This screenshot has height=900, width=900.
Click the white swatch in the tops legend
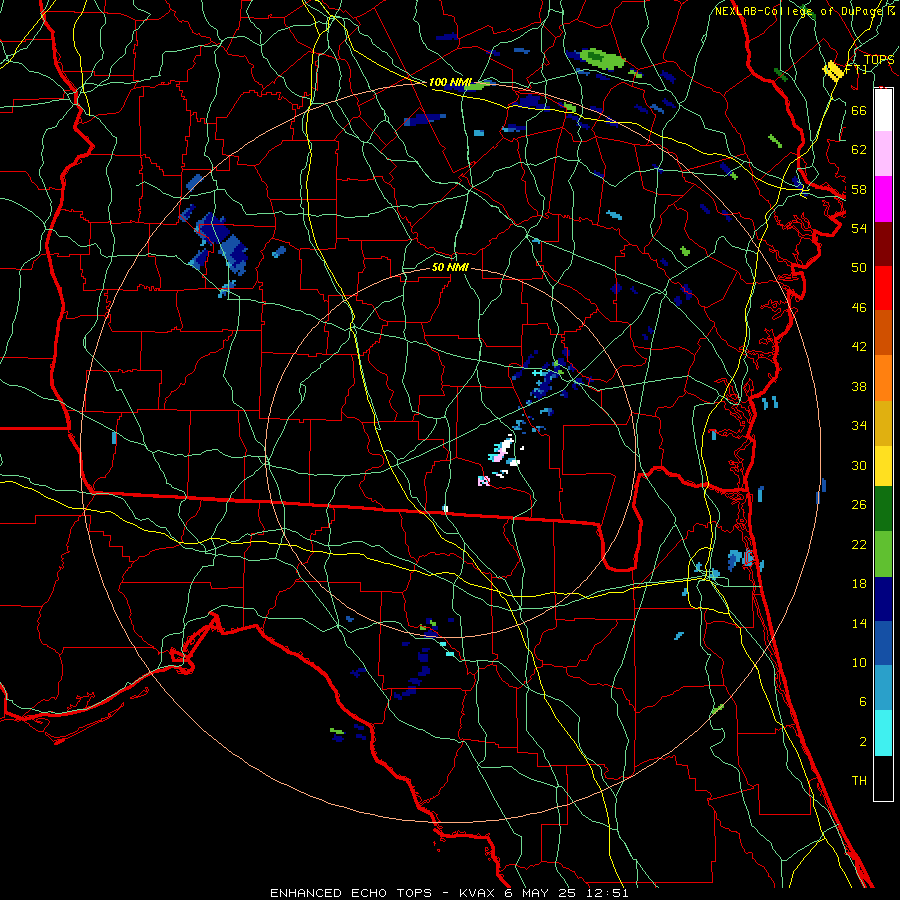coord(883,110)
